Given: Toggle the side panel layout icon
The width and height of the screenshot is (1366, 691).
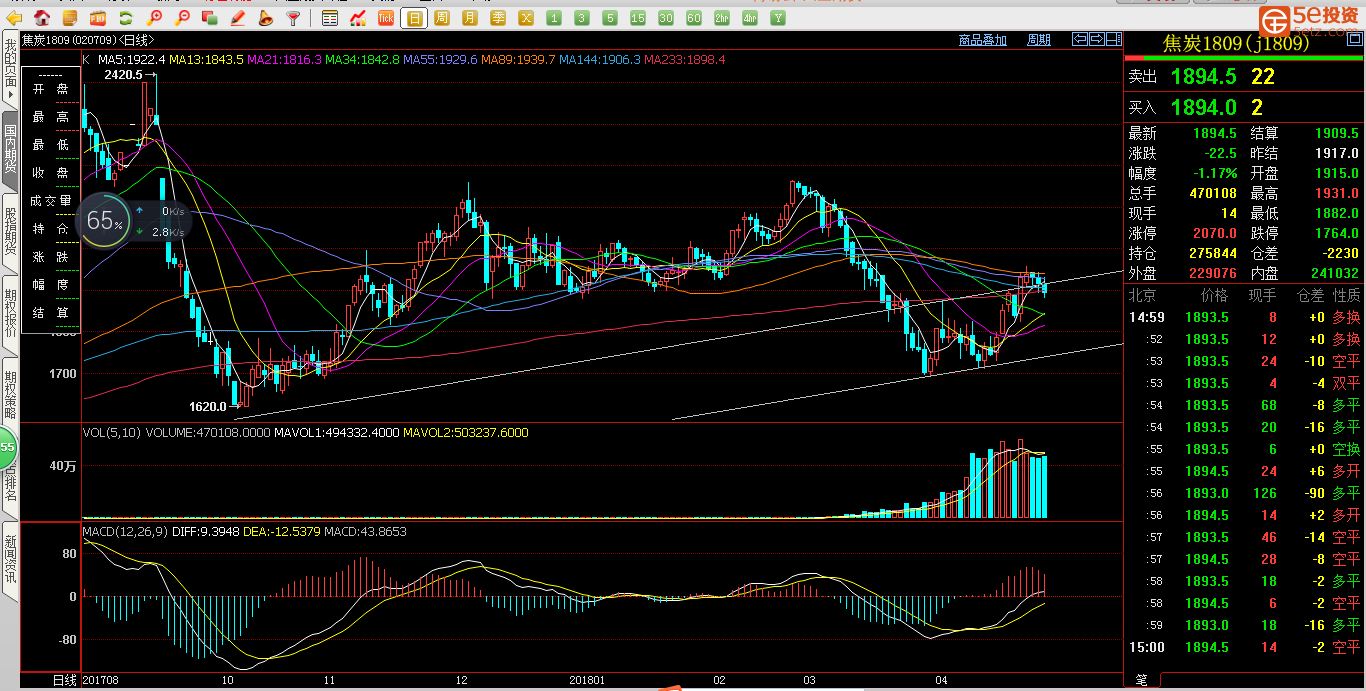Looking at the screenshot, I should click(x=1113, y=39).
